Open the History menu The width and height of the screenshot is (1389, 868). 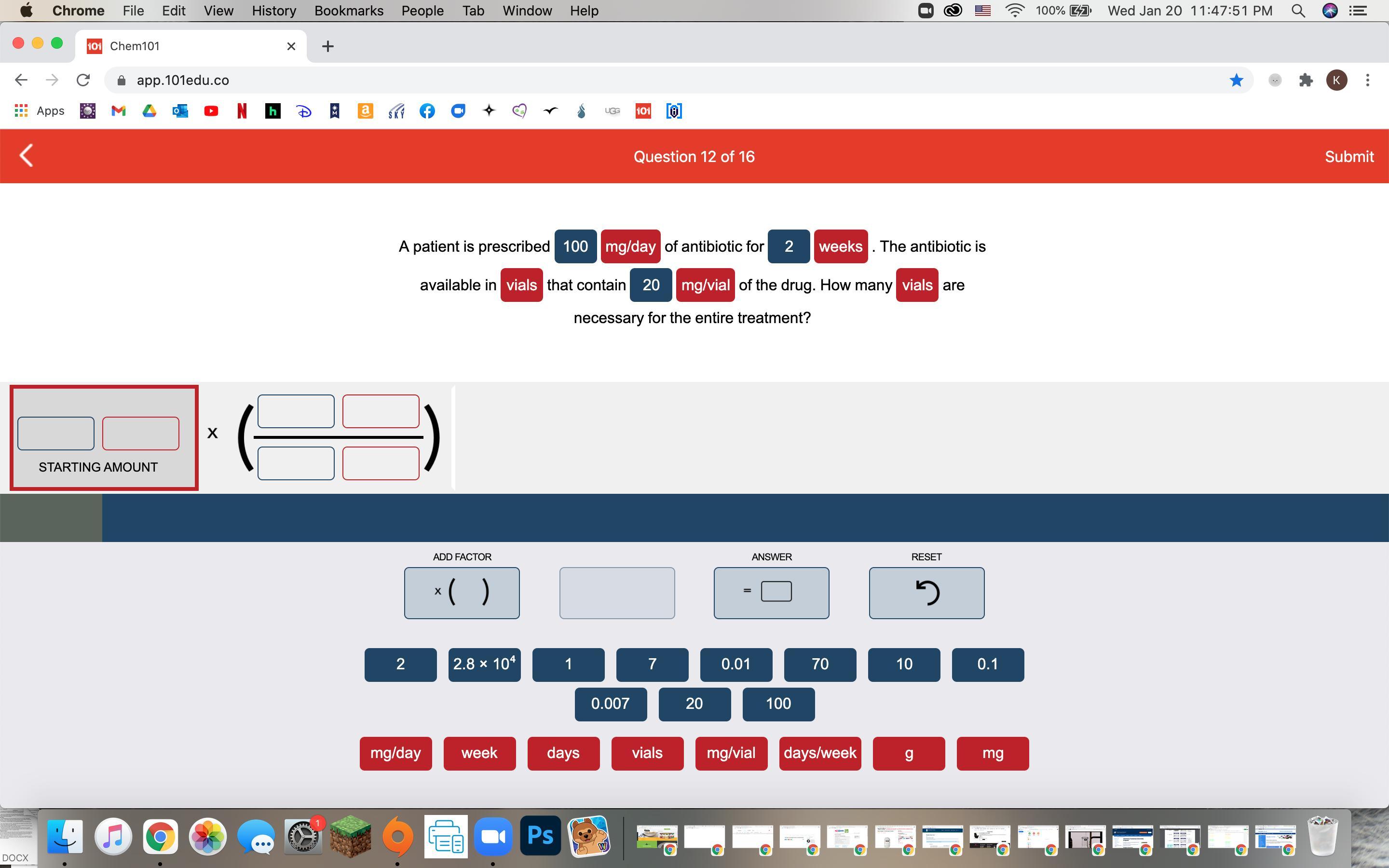click(x=274, y=11)
